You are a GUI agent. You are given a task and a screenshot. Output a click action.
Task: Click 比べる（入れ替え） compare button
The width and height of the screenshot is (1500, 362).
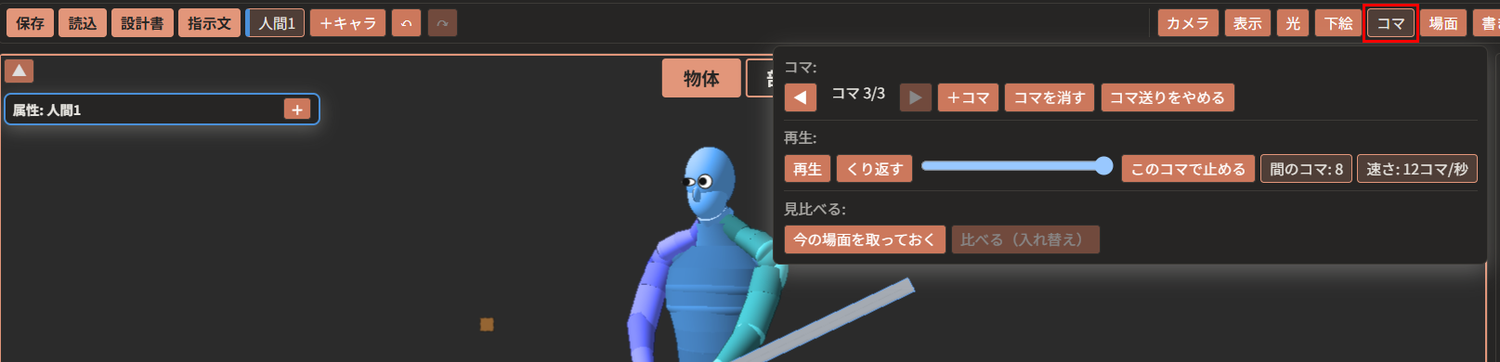(1026, 240)
